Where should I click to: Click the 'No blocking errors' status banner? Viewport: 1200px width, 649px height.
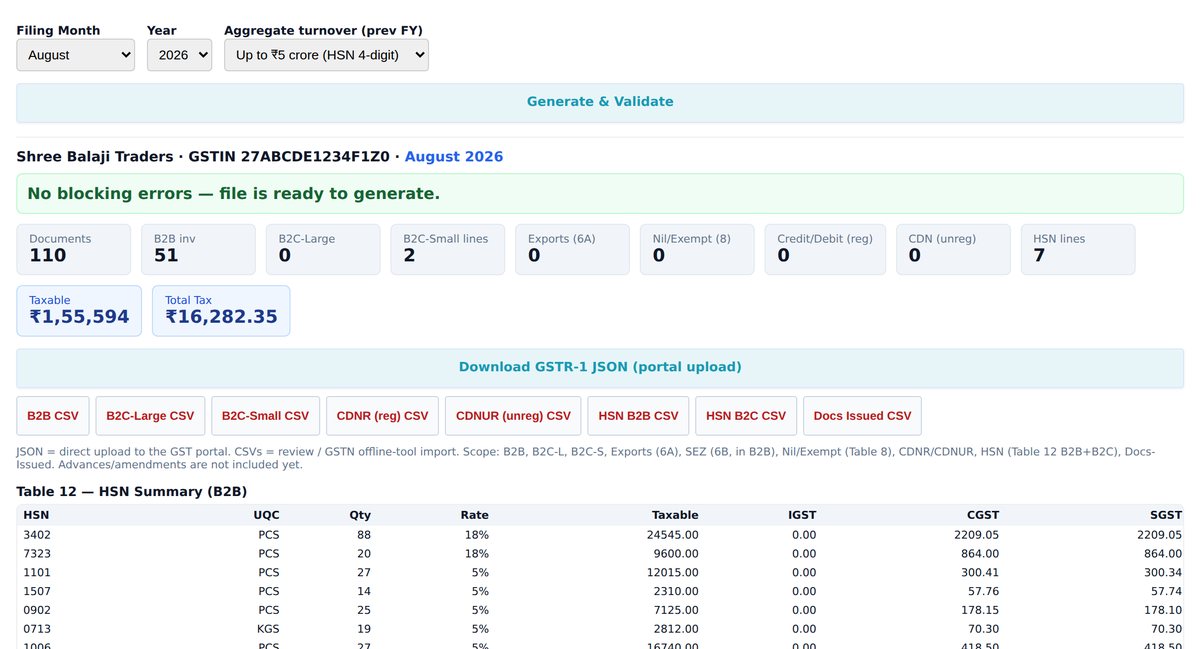(600, 193)
